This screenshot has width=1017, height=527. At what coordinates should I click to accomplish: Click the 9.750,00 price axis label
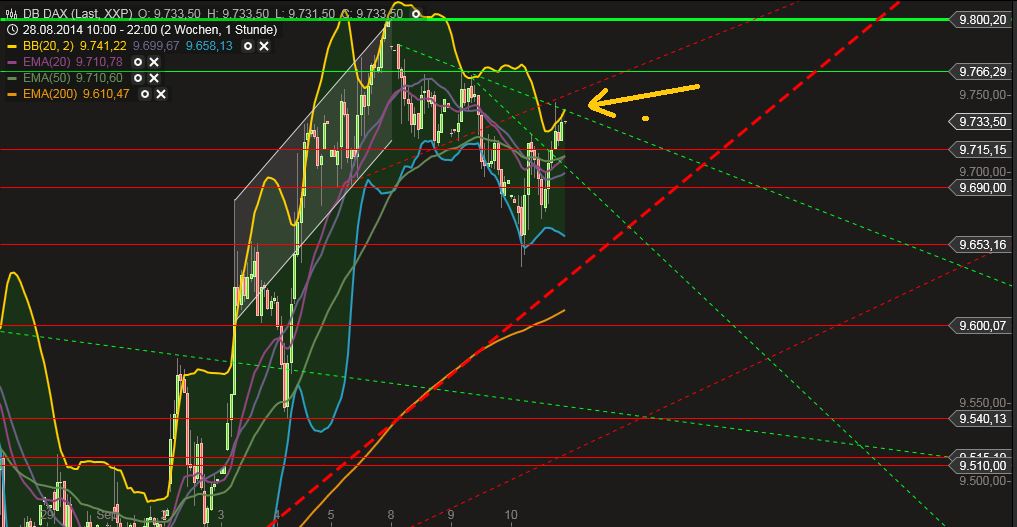coord(983,95)
